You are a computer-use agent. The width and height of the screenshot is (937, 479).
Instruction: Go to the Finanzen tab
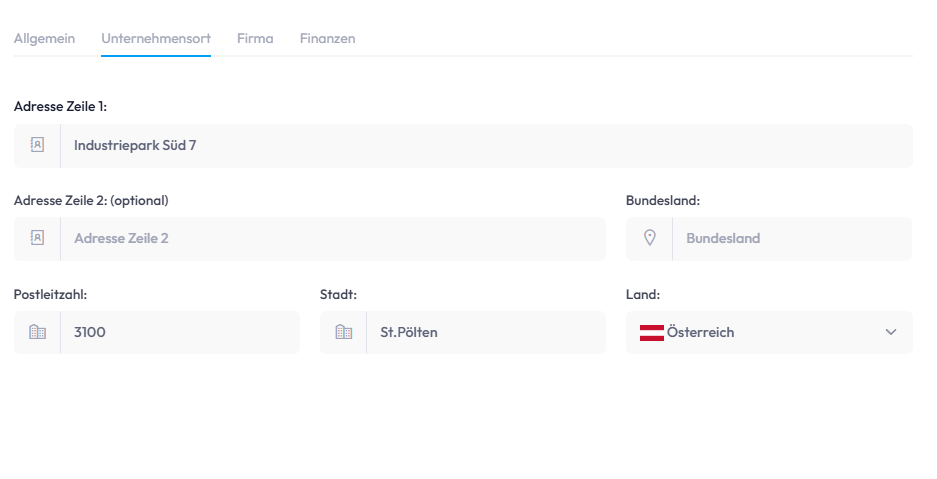[327, 38]
